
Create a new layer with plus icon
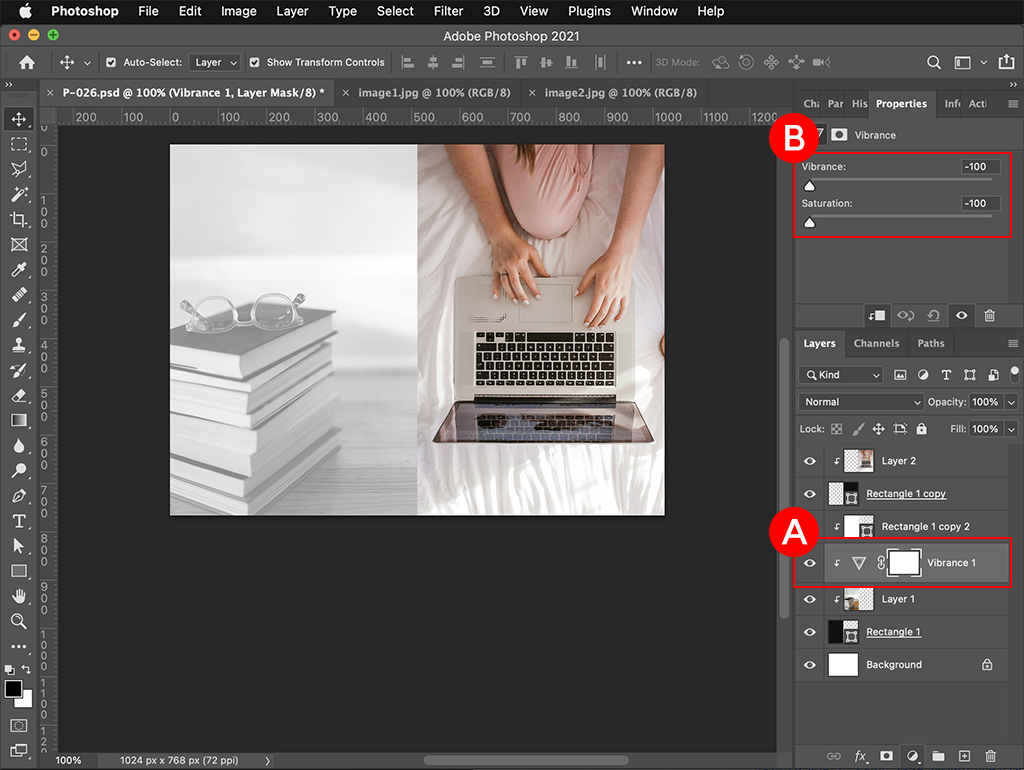(964, 756)
